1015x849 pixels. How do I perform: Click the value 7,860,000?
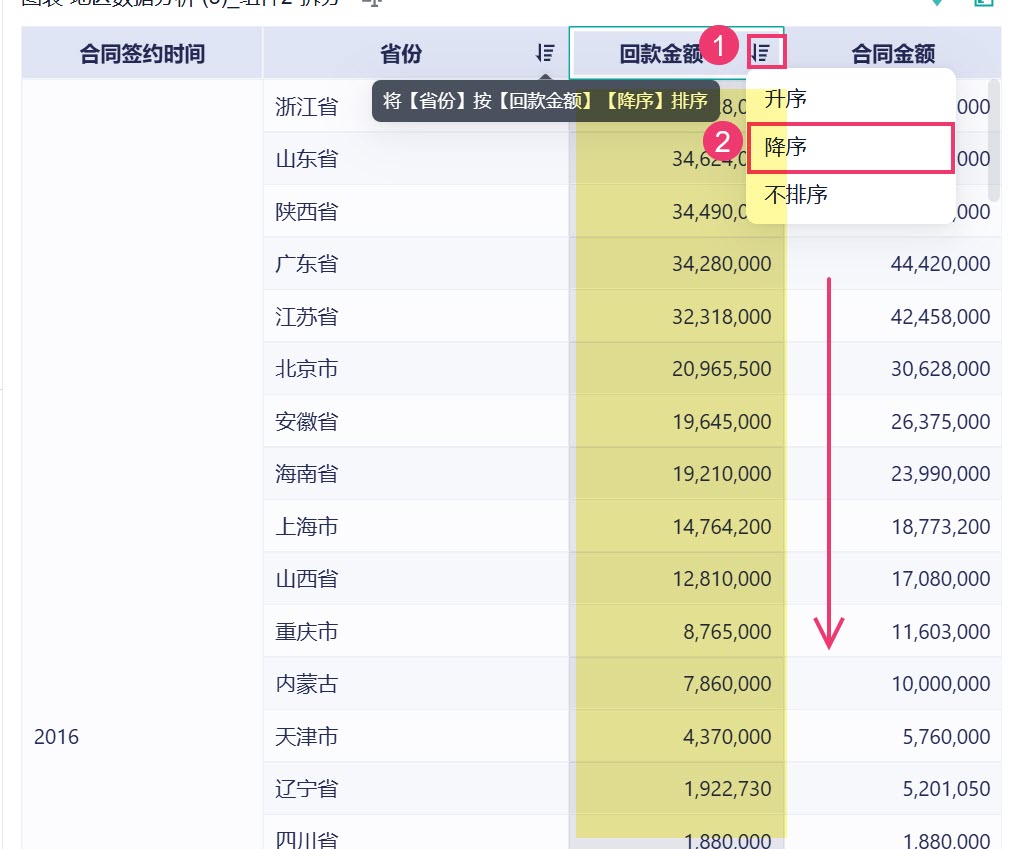pos(727,683)
